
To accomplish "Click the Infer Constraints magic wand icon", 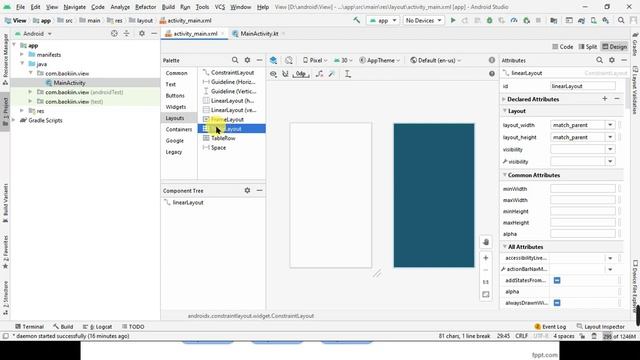I will (332, 74).
